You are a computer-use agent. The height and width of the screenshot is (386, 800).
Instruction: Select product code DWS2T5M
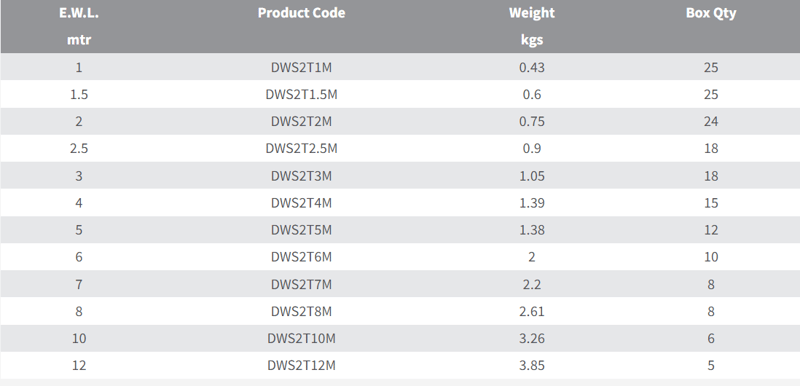pos(301,230)
